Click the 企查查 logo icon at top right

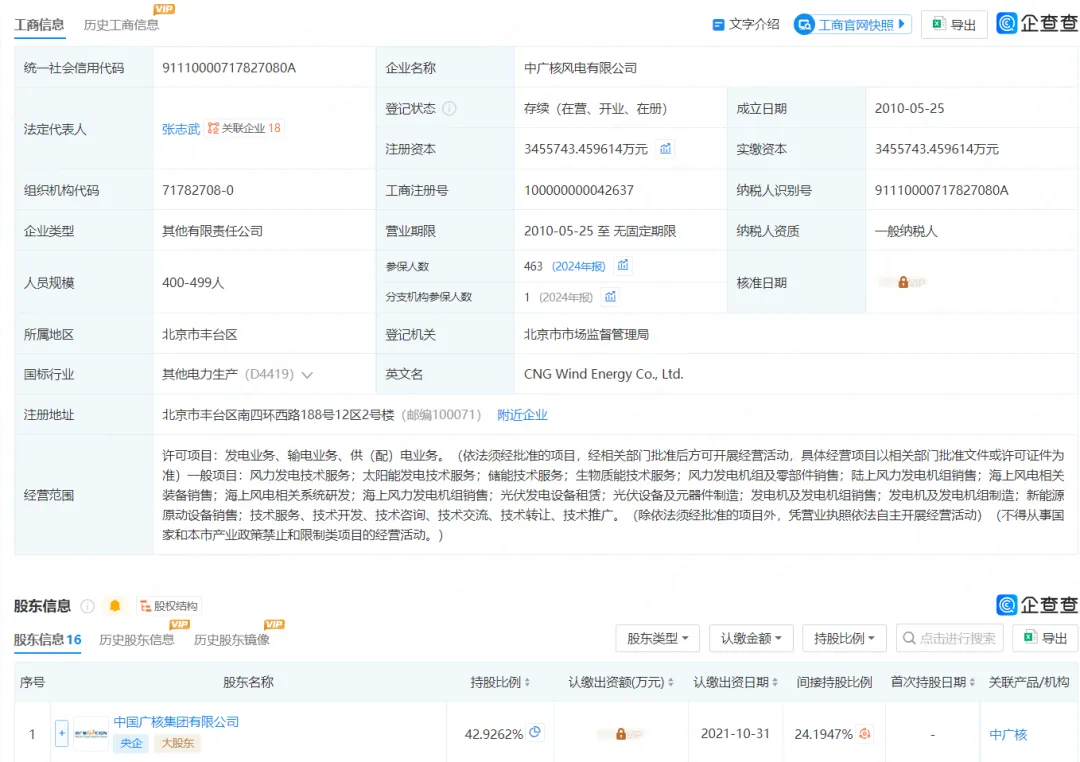click(1008, 24)
